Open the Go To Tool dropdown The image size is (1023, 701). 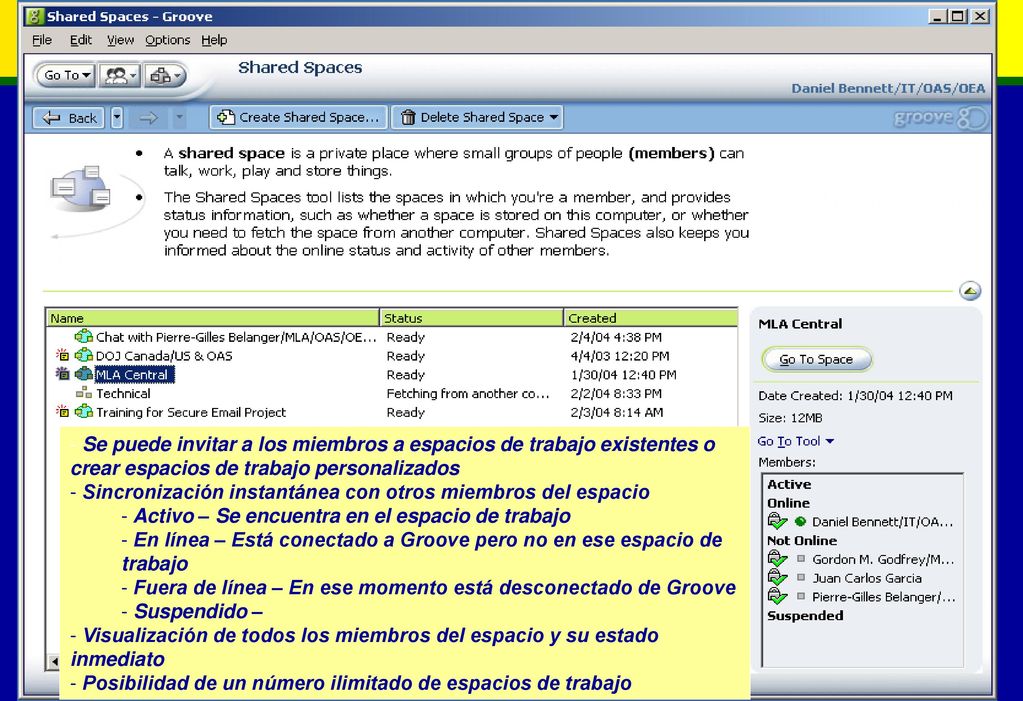pos(795,441)
